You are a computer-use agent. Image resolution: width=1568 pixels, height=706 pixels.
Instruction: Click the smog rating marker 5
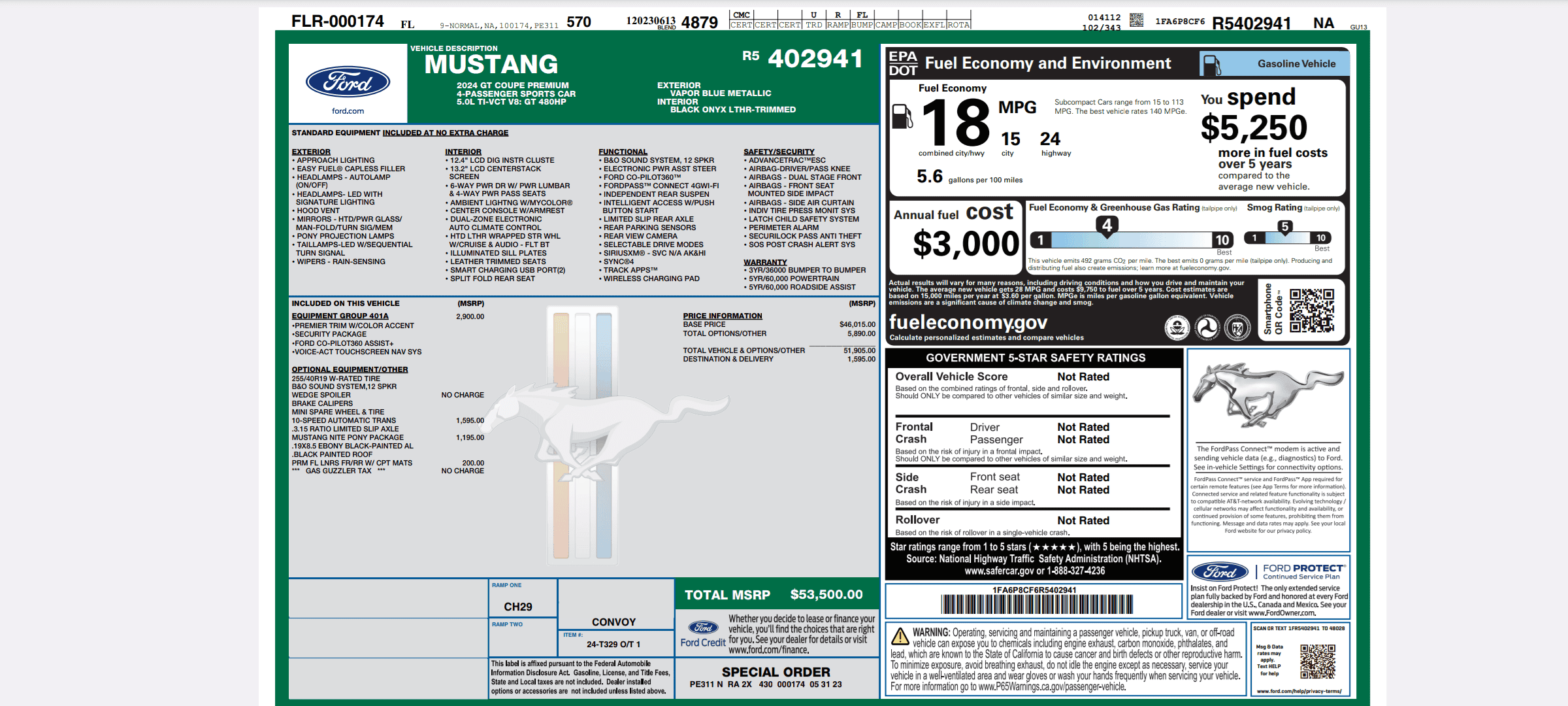pos(1284,227)
